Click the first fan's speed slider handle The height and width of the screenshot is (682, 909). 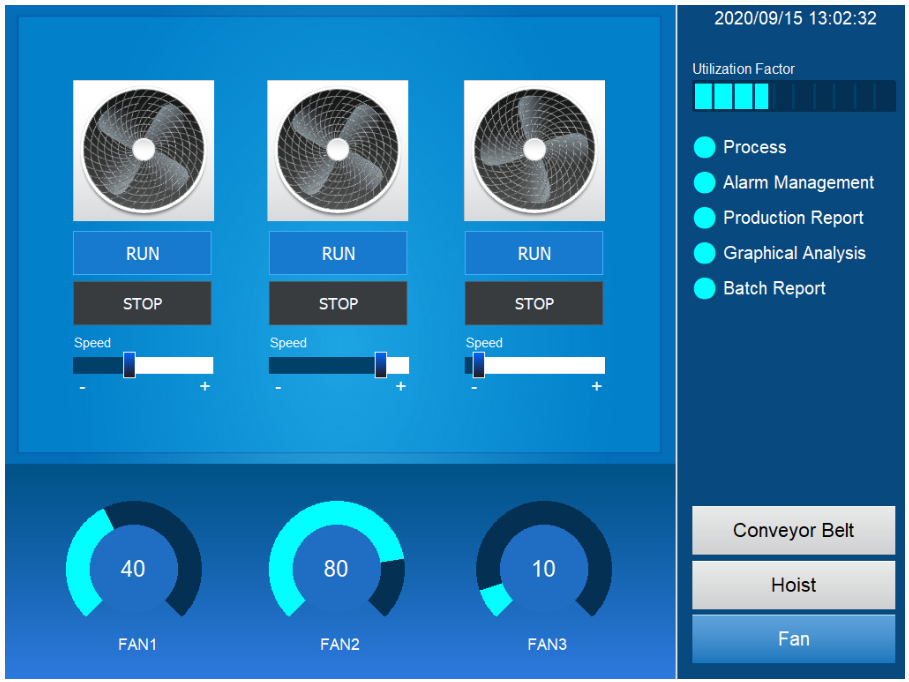pyautogui.click(x=129, y=365)
